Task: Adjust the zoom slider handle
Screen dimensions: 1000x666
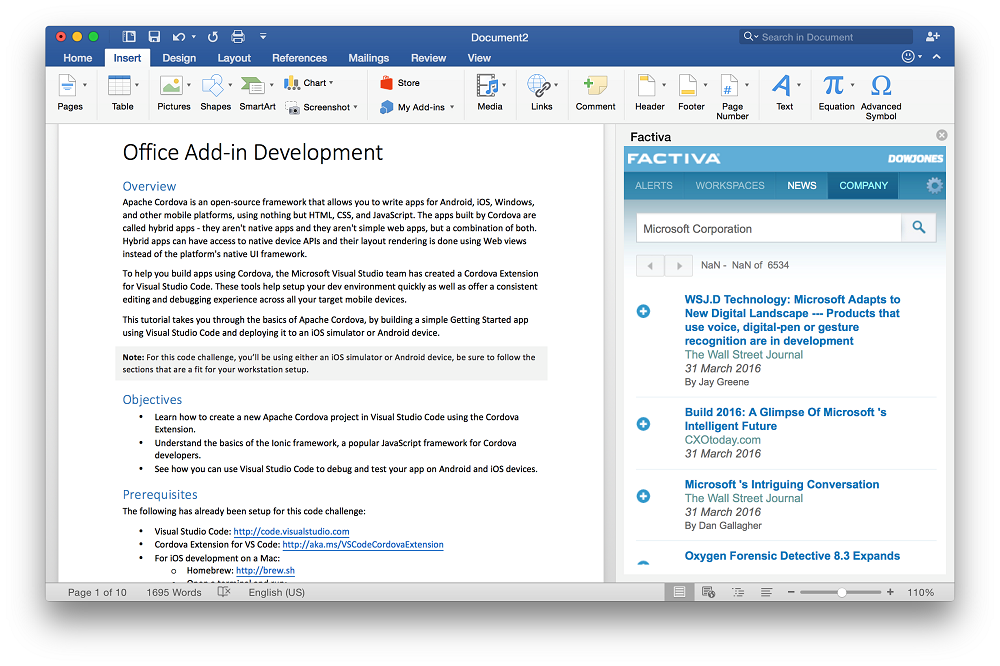Action: pos(842,592)
